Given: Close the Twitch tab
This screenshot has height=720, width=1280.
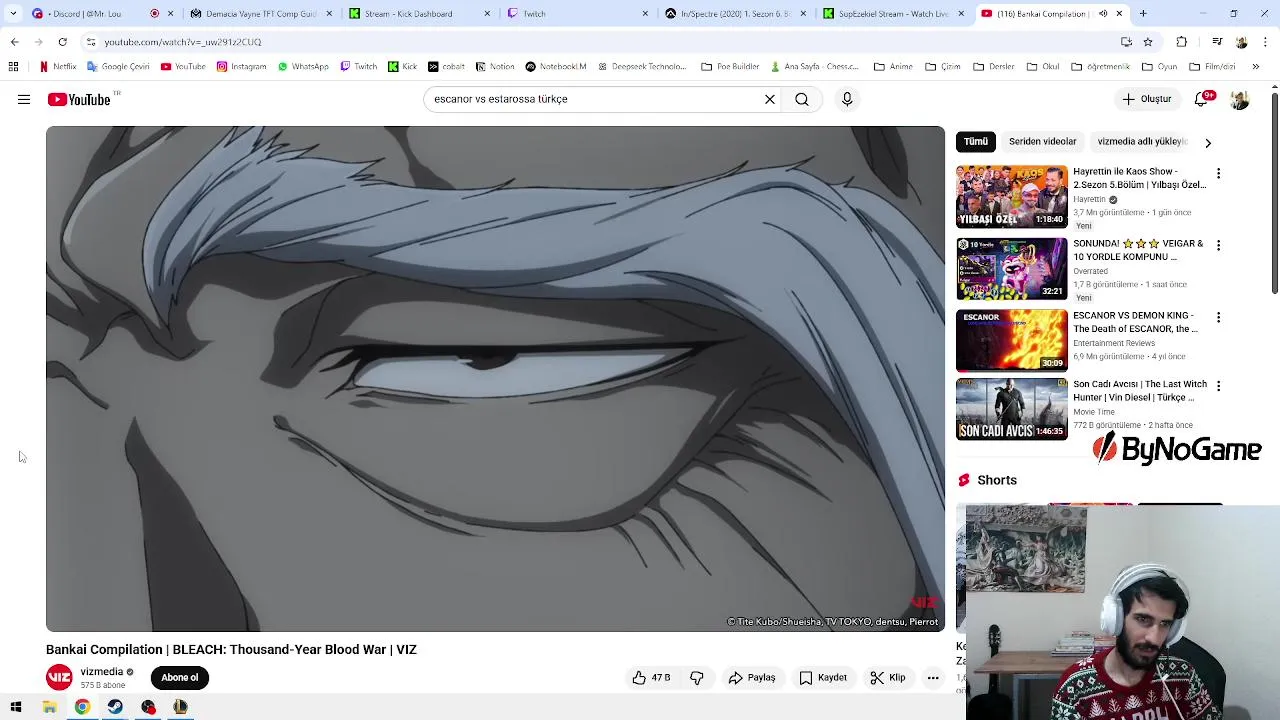Looking at the screenshot, I should coord(645,14).
